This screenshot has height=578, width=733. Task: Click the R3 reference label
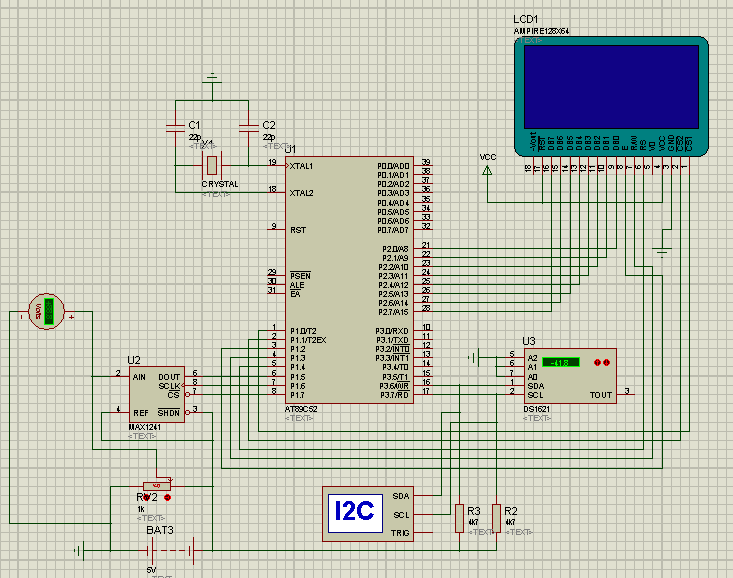click(x=474, y=511)
